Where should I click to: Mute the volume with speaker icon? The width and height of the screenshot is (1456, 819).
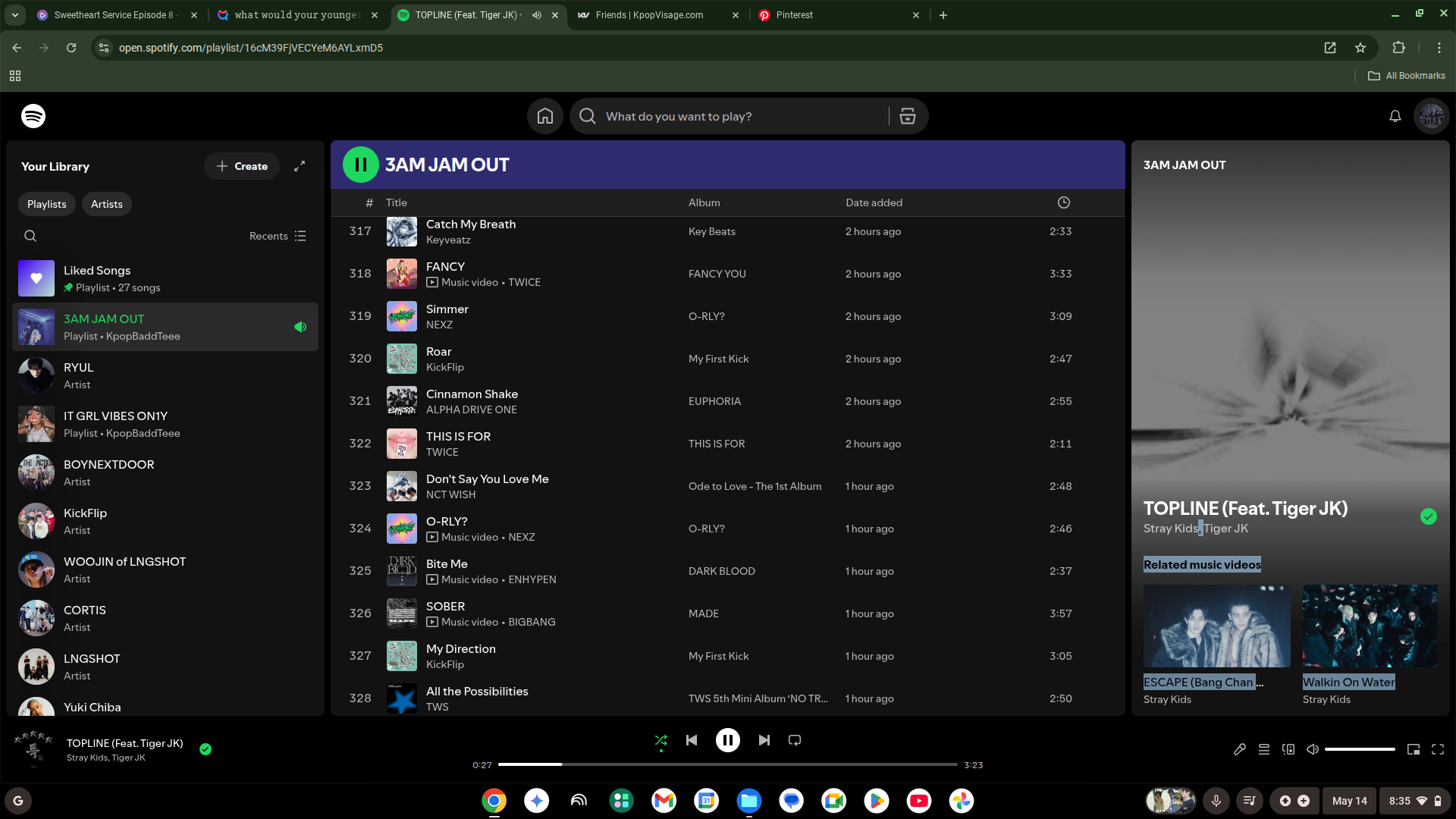point(1313,749)
